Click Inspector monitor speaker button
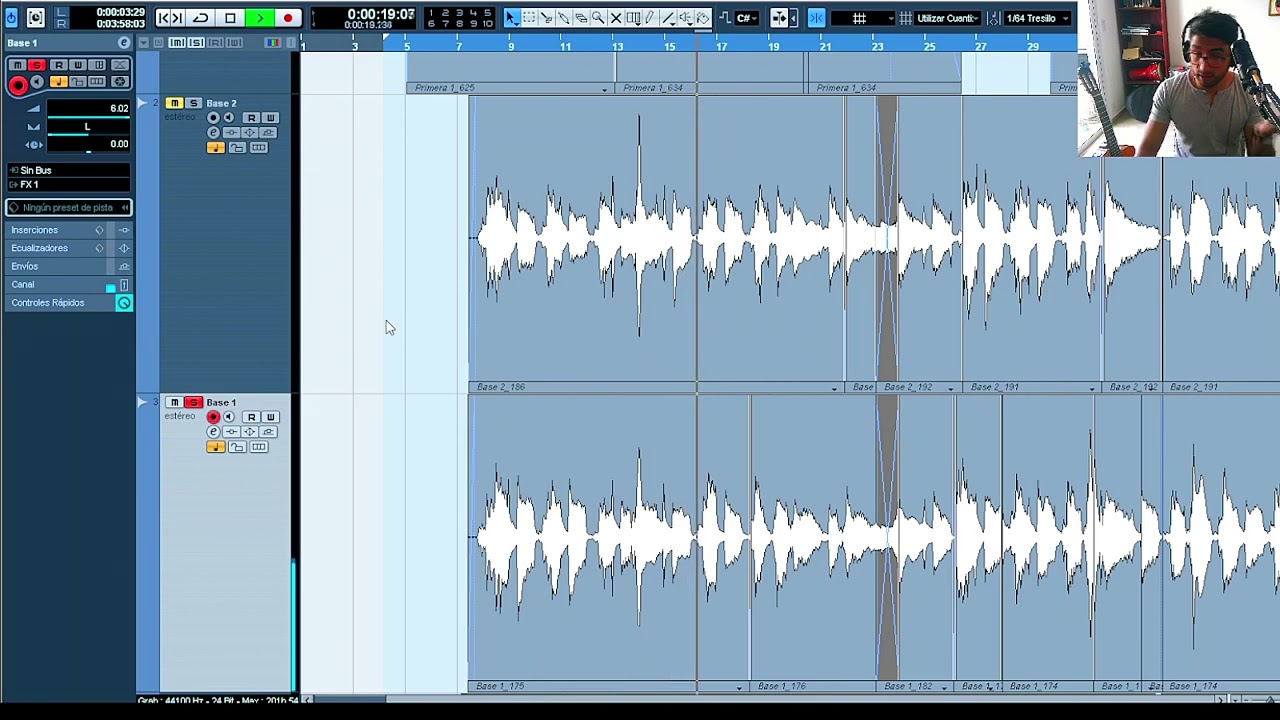1280x720 pixels. (37, 82)
